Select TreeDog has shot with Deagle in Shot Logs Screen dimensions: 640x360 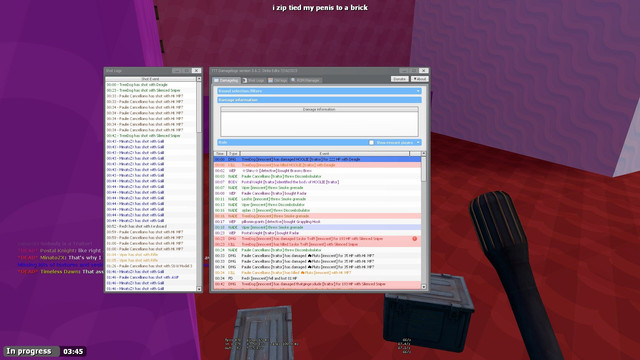coord(151,85)
